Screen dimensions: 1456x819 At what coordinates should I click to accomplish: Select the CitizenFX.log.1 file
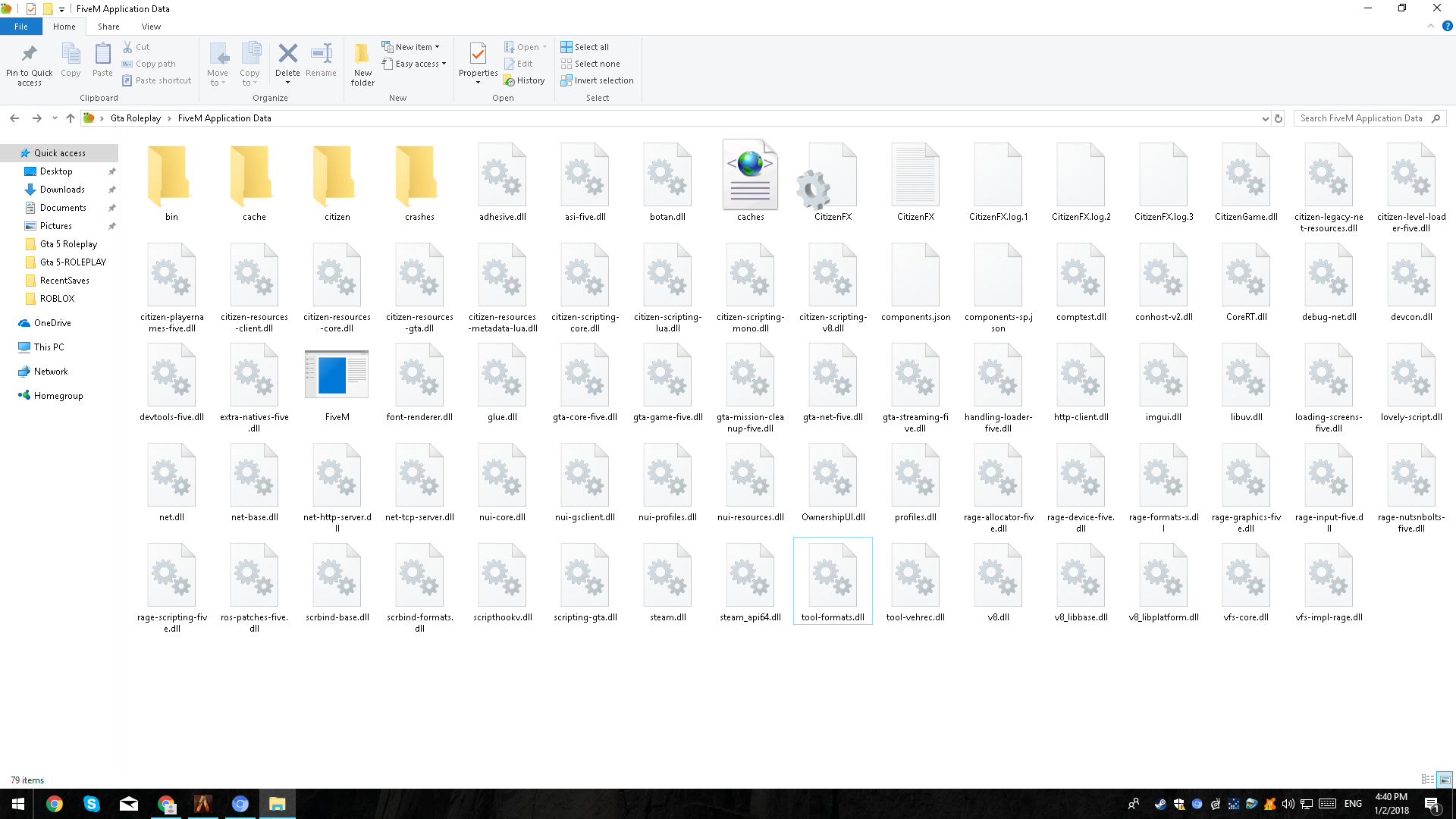[998, 180]
